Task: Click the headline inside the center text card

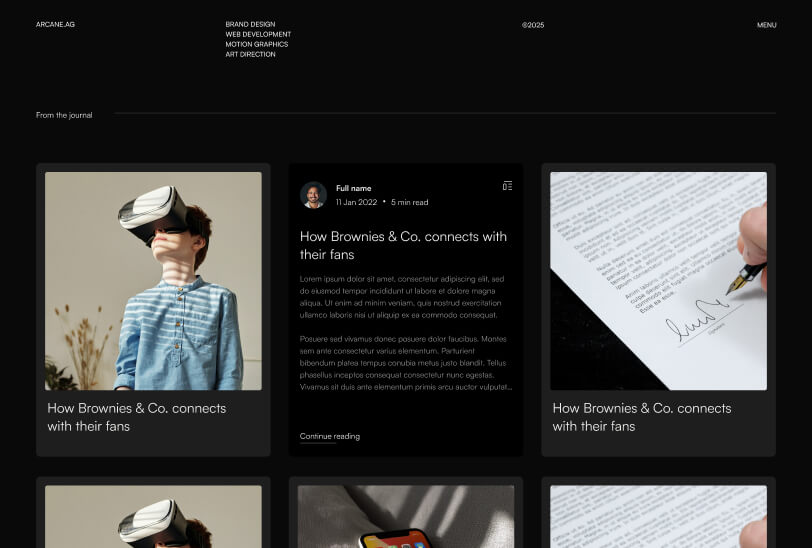Action: click(403, 245)
